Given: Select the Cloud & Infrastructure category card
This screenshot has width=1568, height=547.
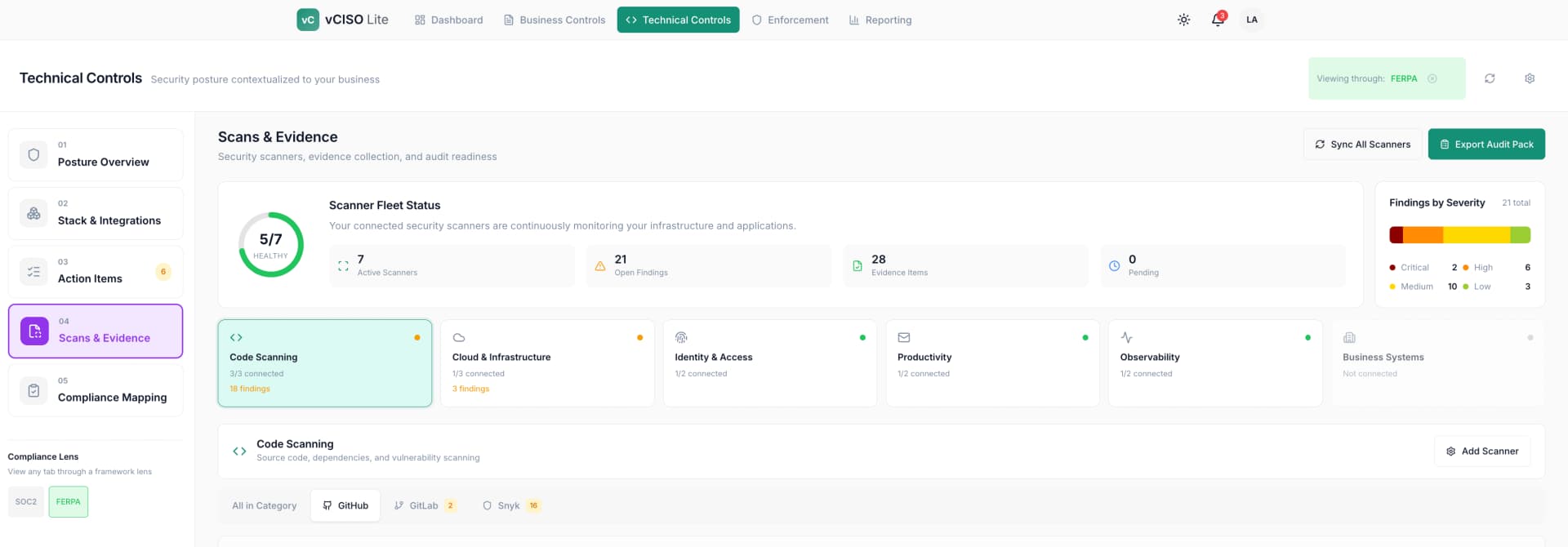Looking at the screenshot, I should point(547,362).
